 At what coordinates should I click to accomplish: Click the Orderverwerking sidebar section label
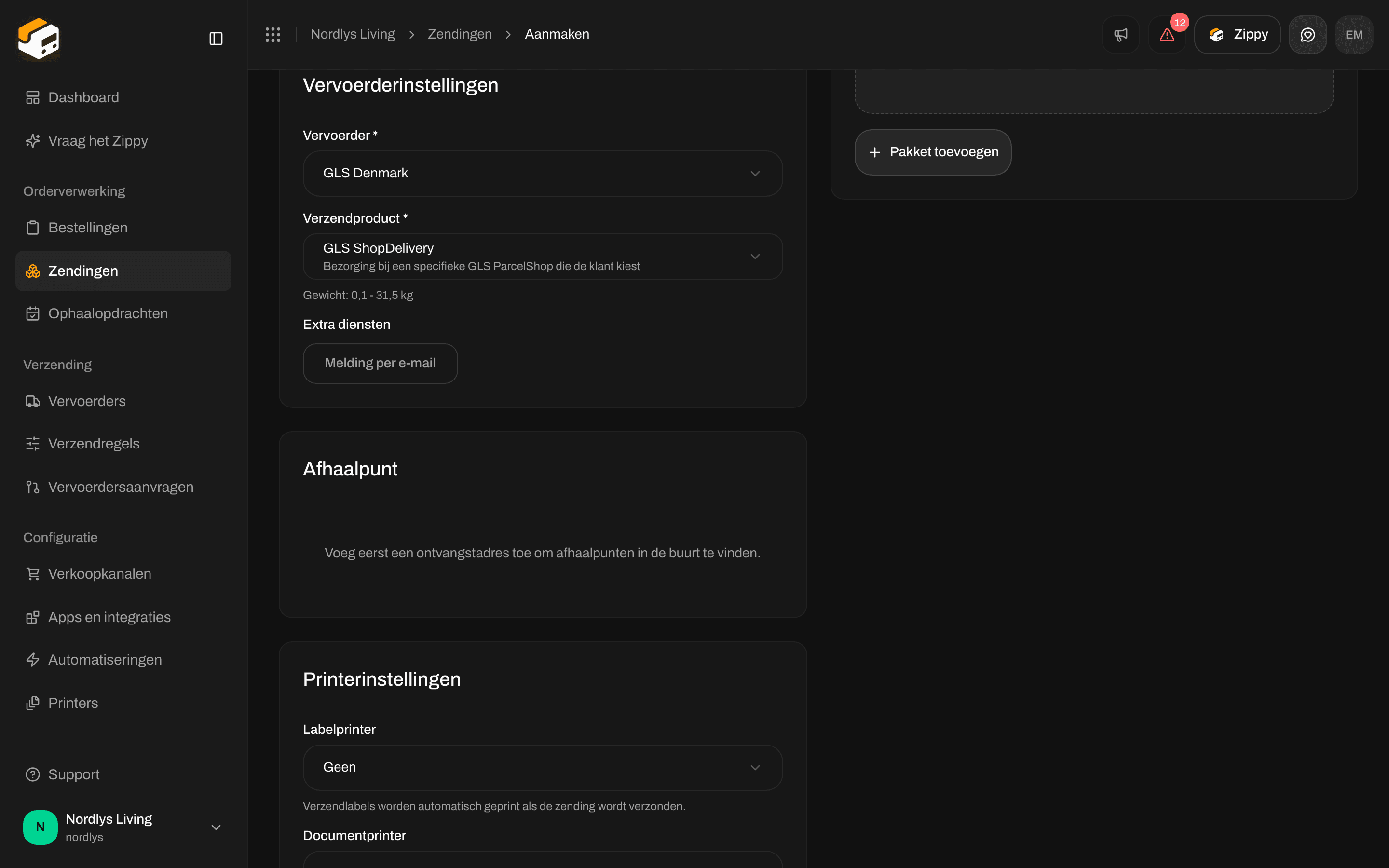74,191
